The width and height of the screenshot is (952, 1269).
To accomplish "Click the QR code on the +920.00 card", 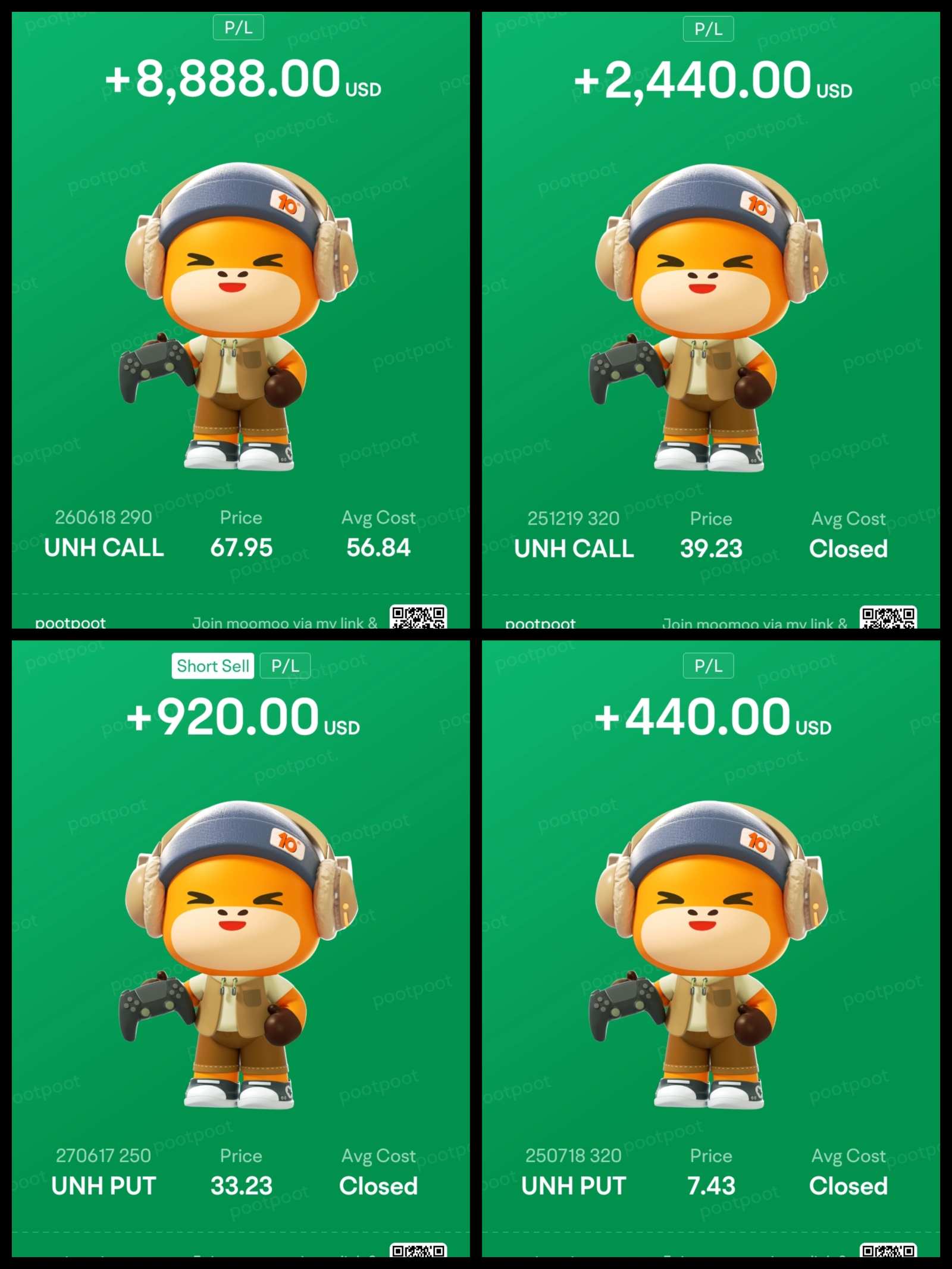I will (x=418, y=1250).
